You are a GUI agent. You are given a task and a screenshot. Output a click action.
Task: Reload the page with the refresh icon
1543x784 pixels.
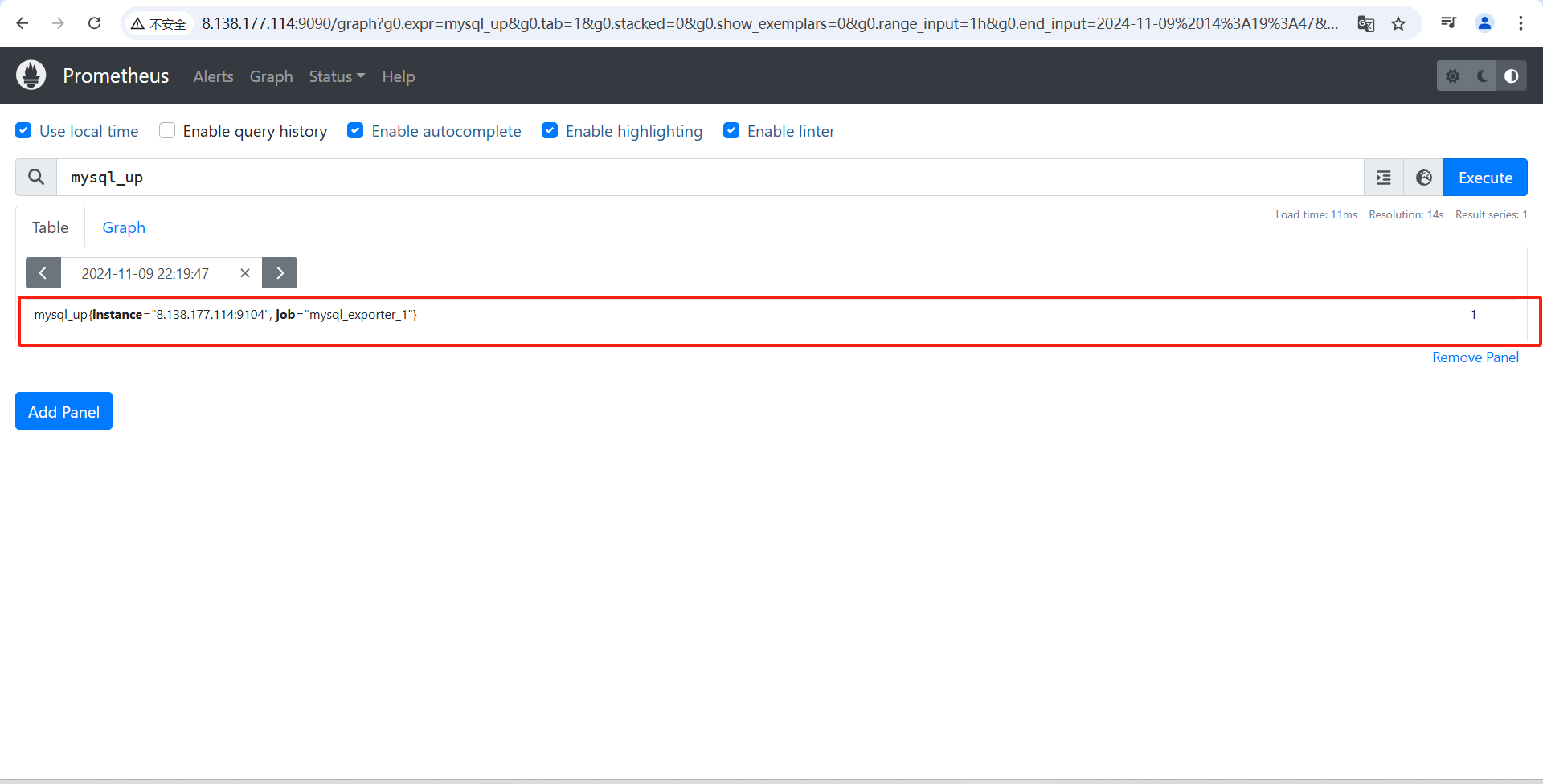point(95,23)
